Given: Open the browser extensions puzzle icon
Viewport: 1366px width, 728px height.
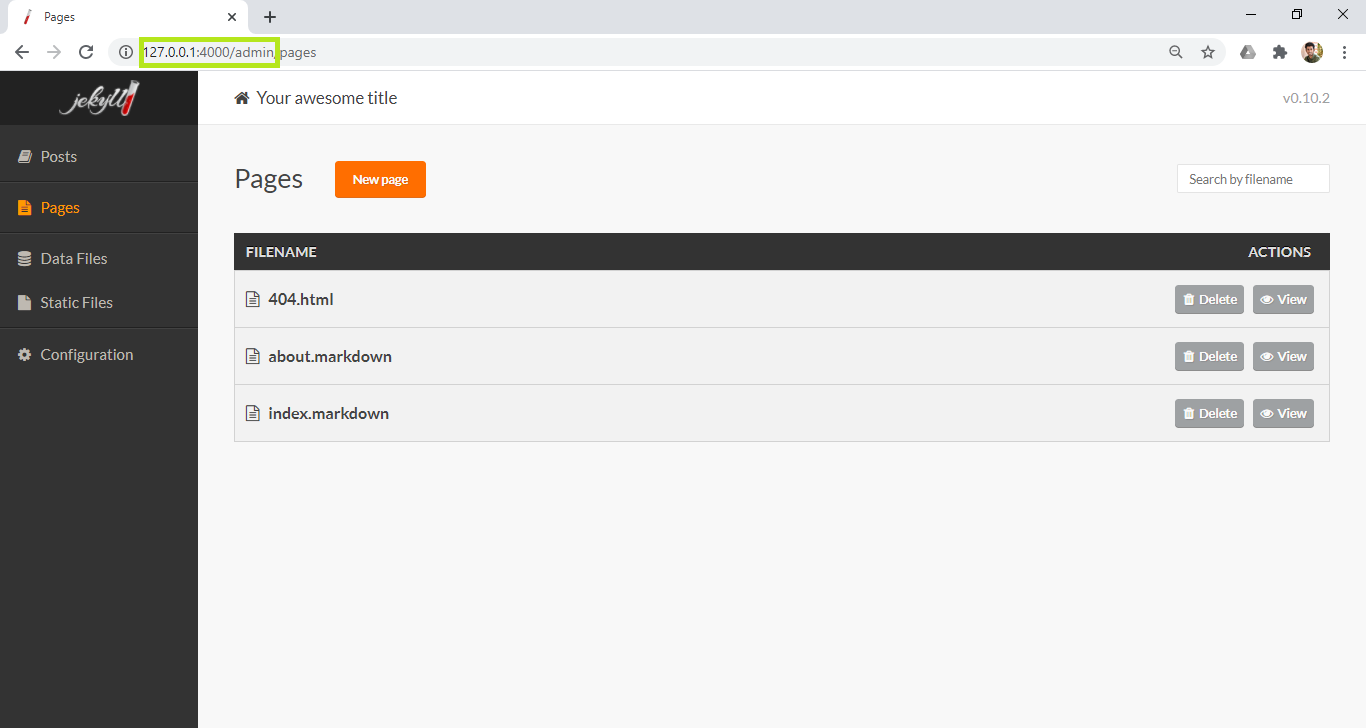Looking at the screenshot, I should tap(1279, 52).
